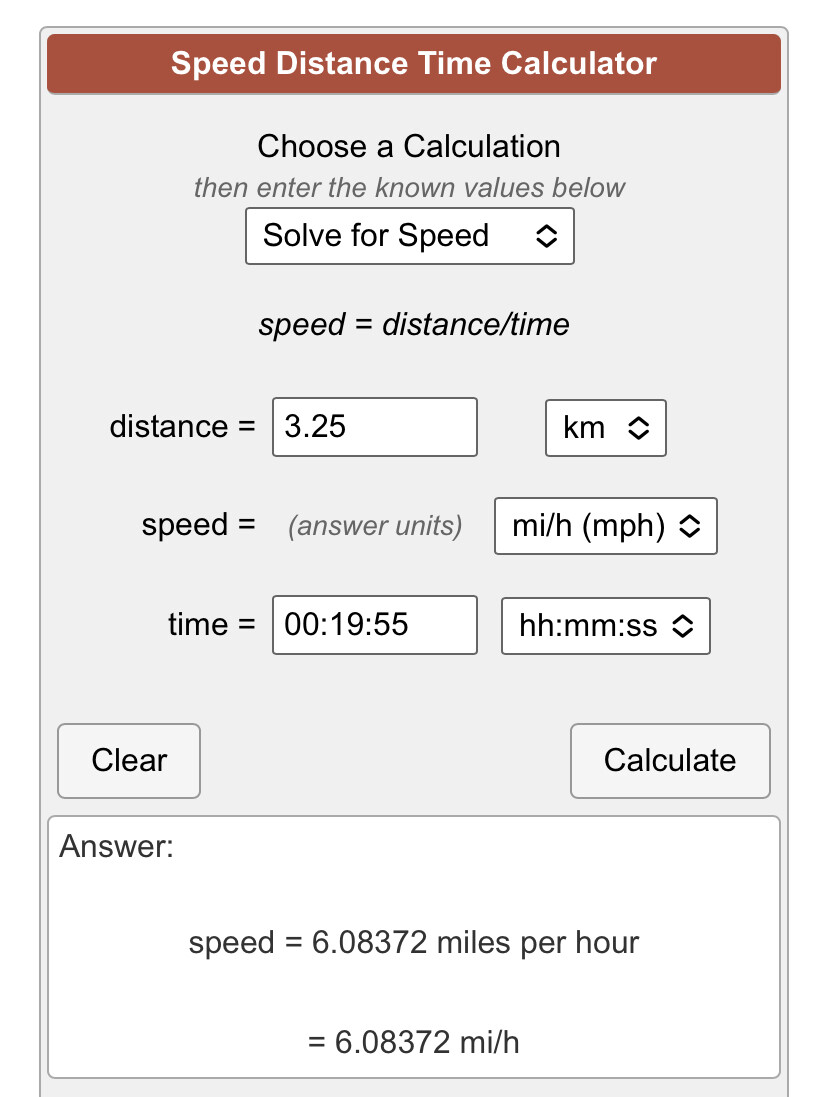Open the km distance unit dropdown
Viewport: 828px width, 1097px height.
click(x=606, y=428)
